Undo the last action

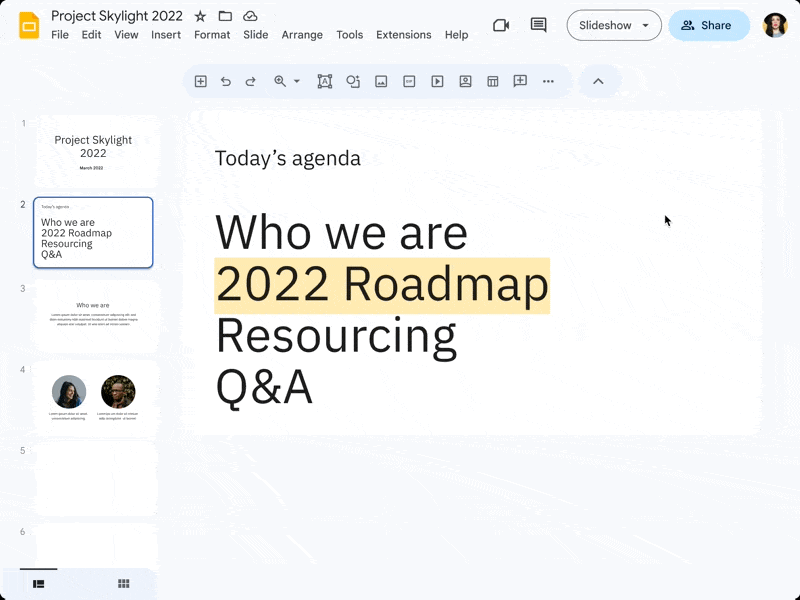[226, 81]
